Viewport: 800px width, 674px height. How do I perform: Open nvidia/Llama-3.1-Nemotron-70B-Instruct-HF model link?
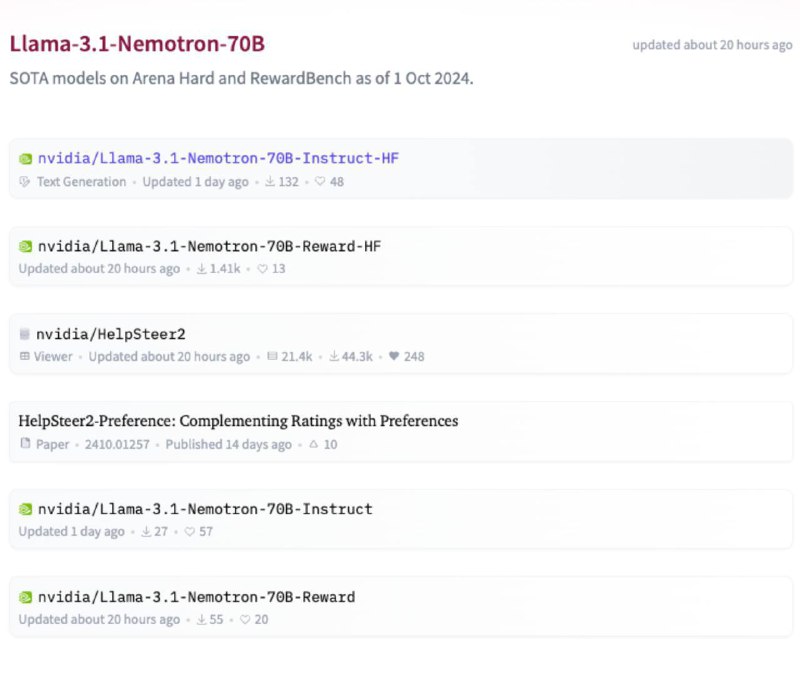(x=218, y=158)
